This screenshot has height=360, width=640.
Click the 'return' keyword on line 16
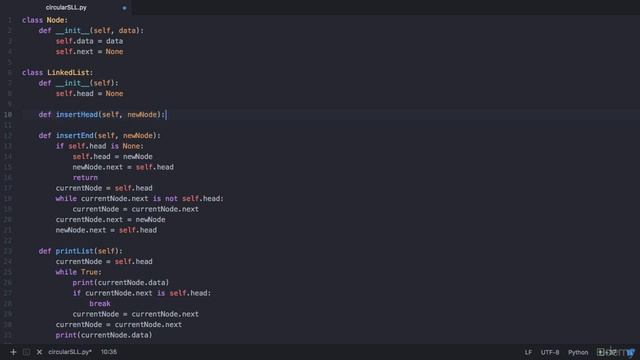pyautogui.click(x=85, y=178)
